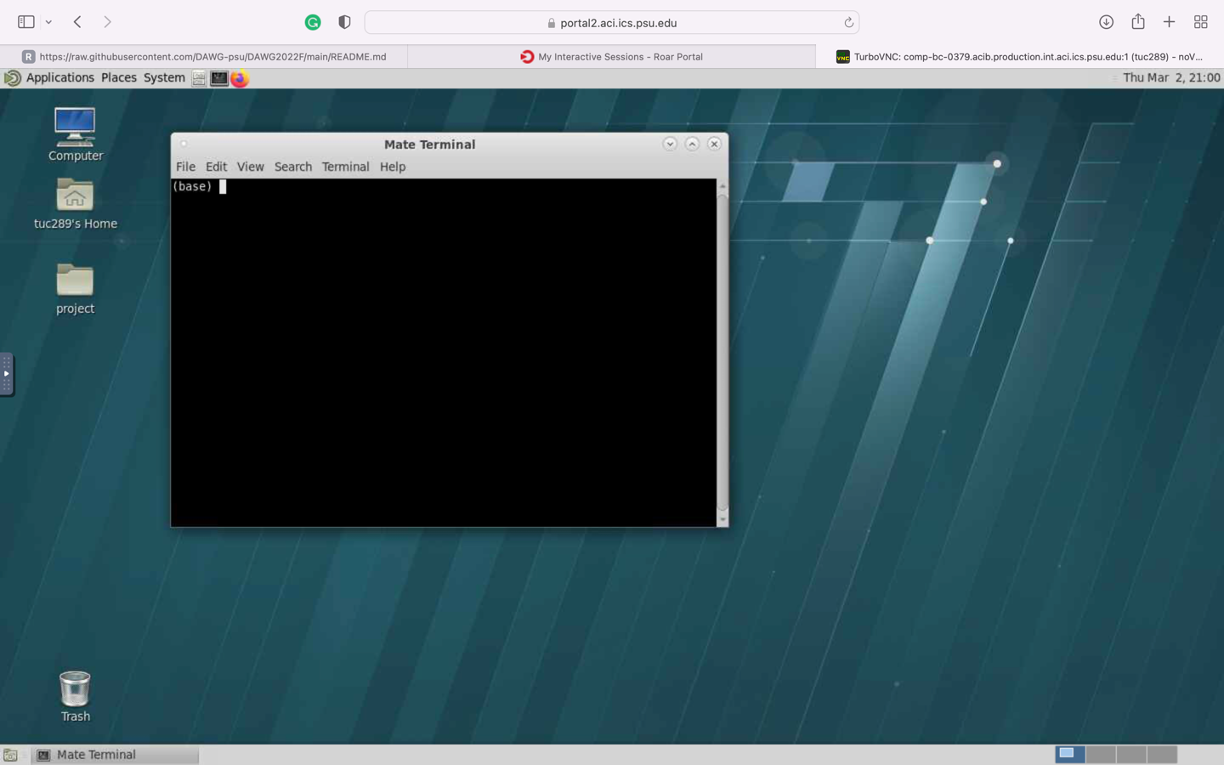This screenshot has height=766, width=1224.
Task: Open the privacy report shield icon
Action: [344, 22]
